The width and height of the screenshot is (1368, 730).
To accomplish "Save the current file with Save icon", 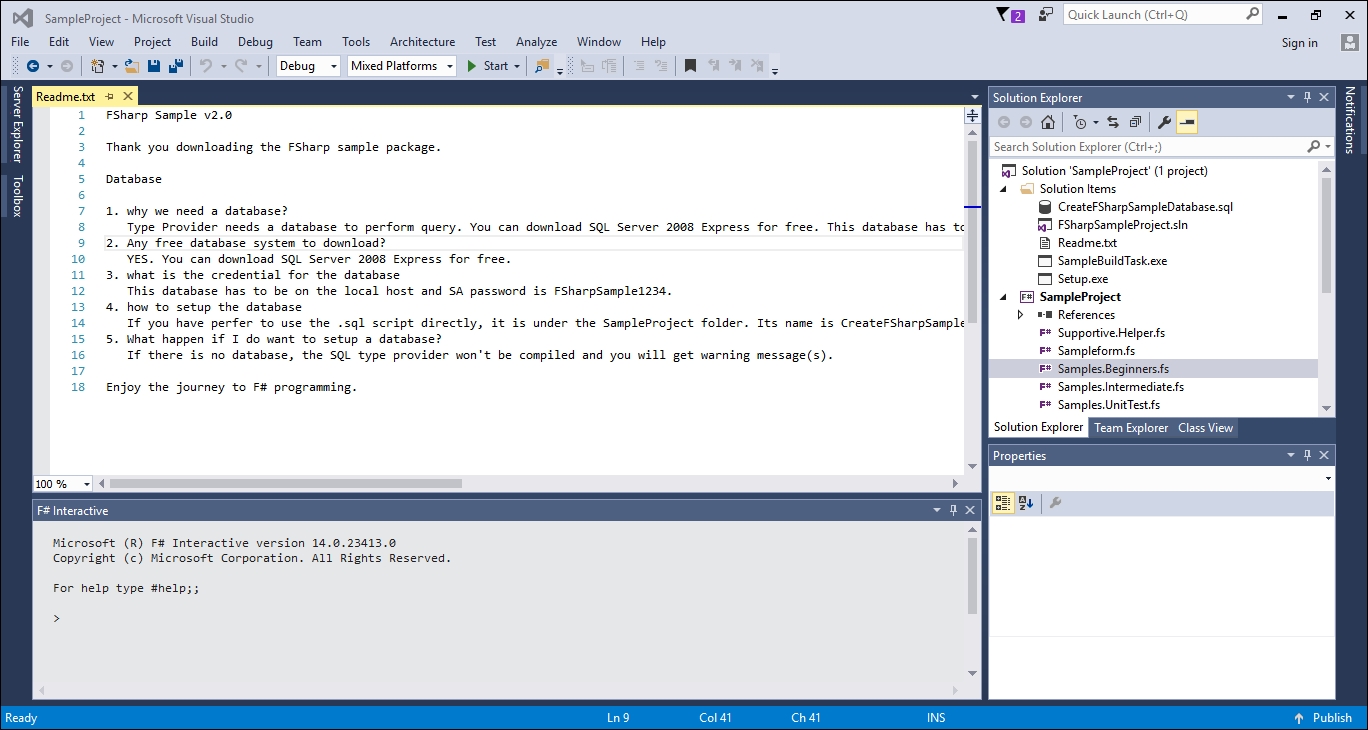I will [154, 66].
